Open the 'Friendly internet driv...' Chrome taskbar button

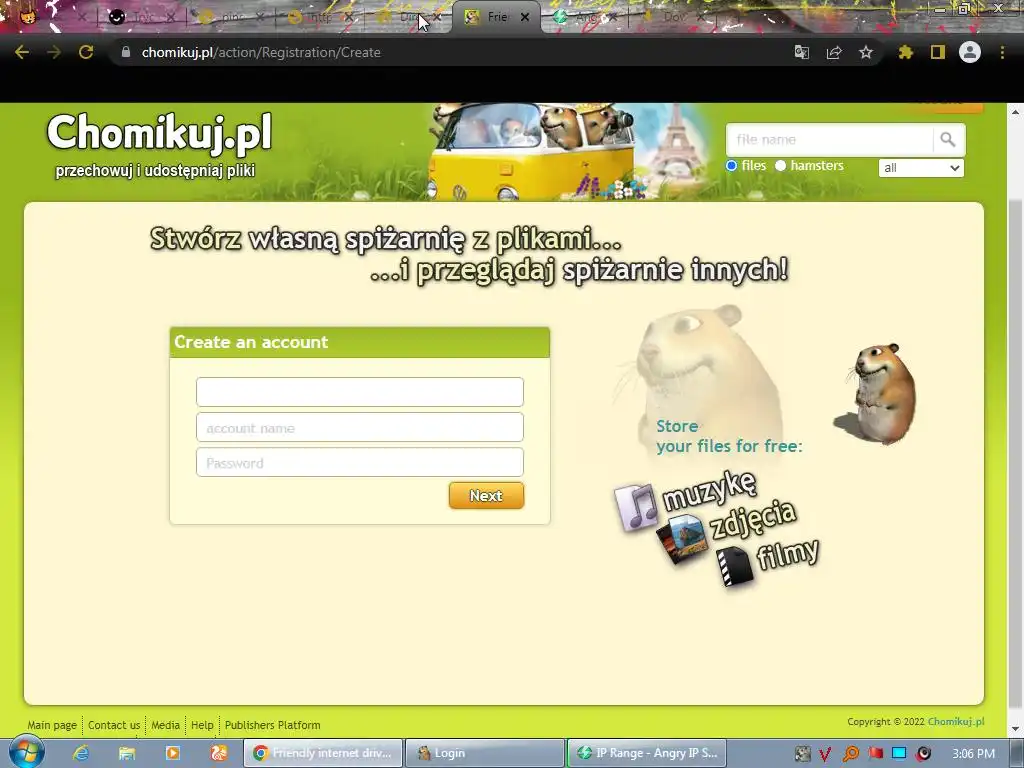[x=323, y=753]
